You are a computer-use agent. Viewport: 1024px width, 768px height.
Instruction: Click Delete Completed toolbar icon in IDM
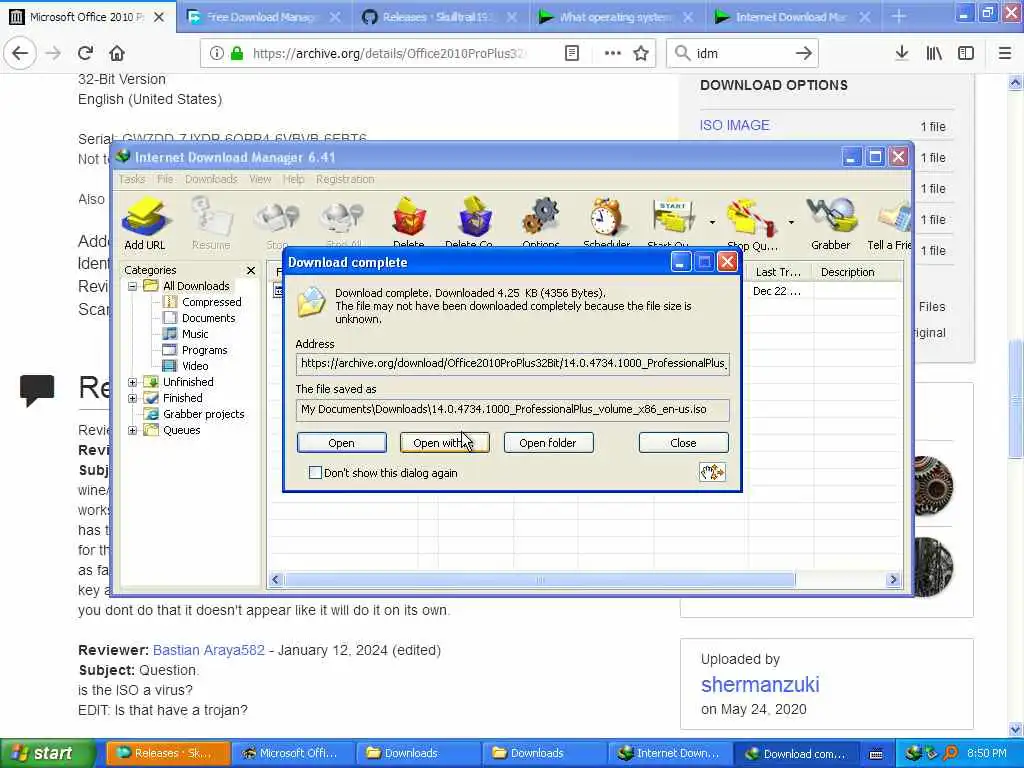[x=475, y=222]
